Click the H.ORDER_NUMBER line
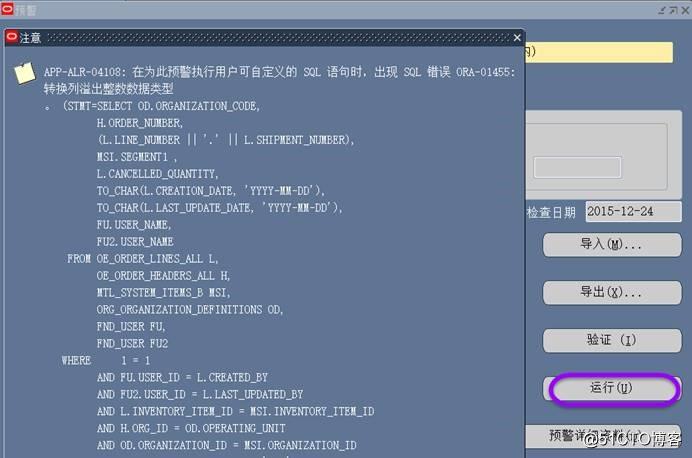The image size is (692, 458). click(x=140, y=123)
